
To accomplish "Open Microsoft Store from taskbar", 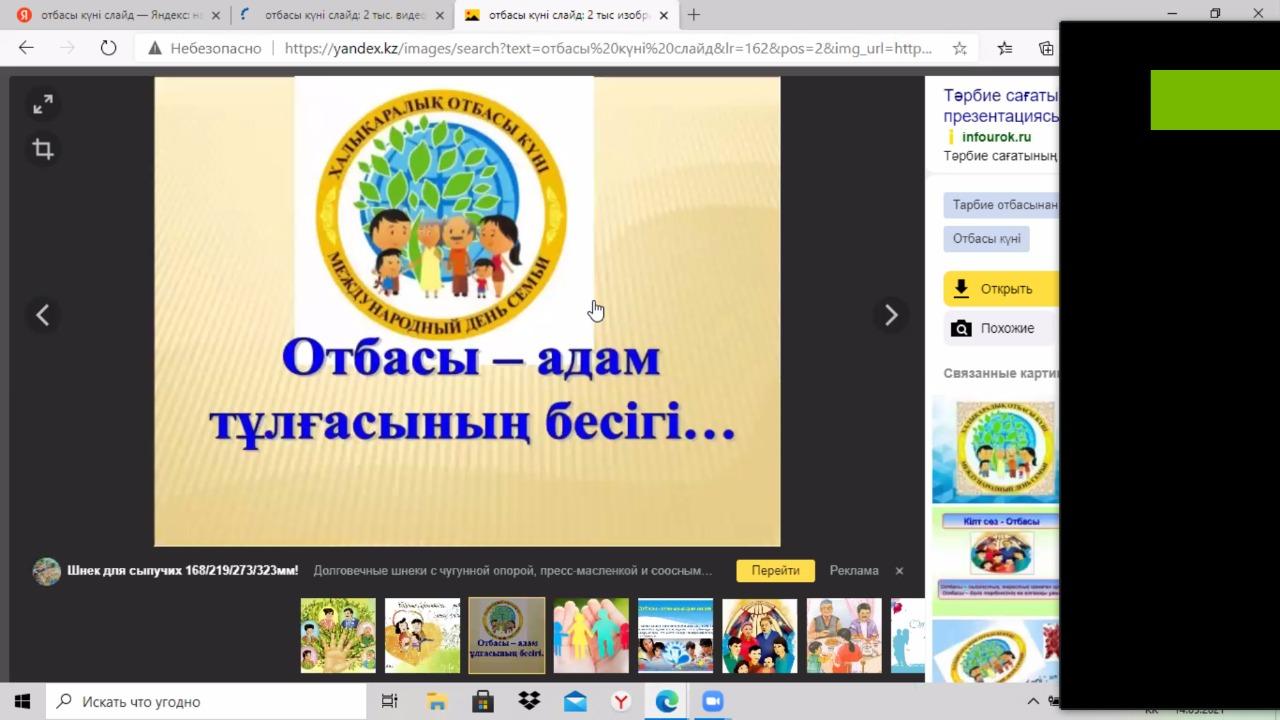I will [482, 701].
